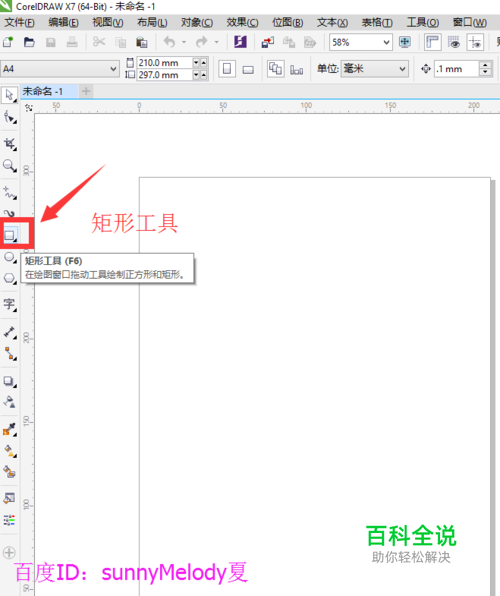This screenshot has height=596, width=500.
Task: Click the Copy icon
Action: [121, 42]
